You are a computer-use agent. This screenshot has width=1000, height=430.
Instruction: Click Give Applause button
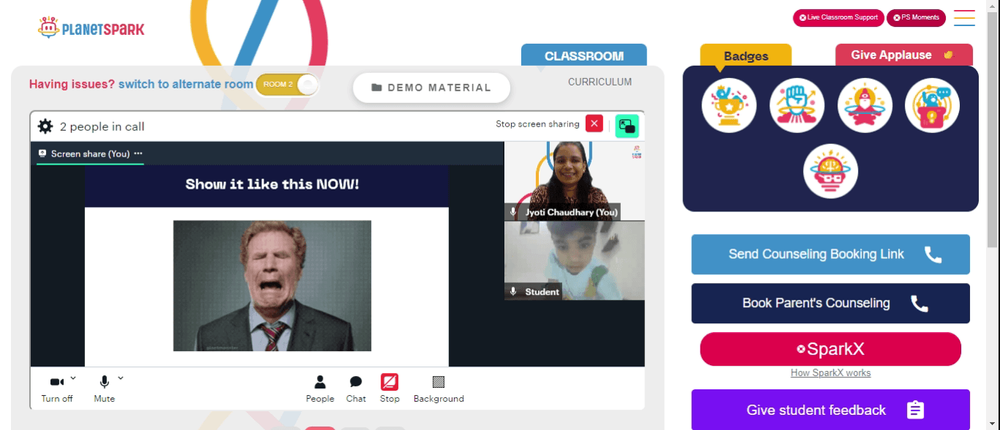pyautogui.click(x=904, y=55)
